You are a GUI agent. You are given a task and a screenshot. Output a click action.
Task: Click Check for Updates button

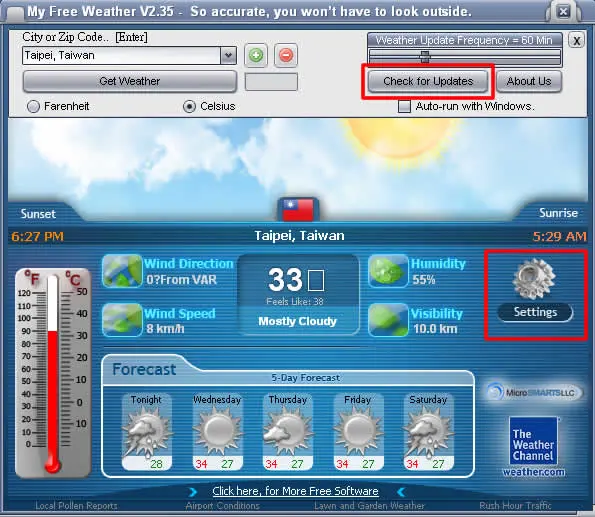tap(428, 81)
